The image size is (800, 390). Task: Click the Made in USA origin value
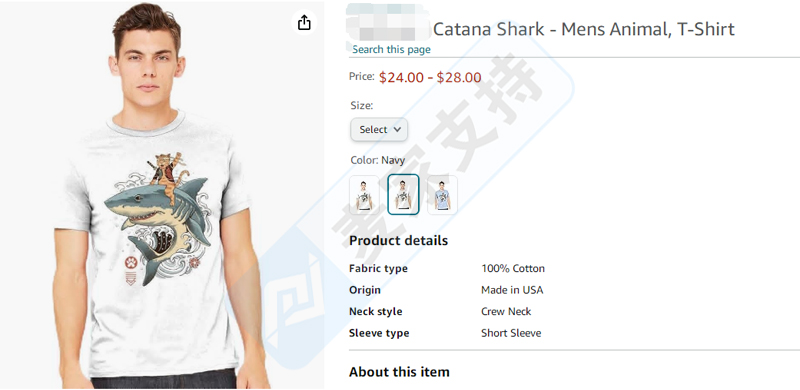tap(512, 290)
